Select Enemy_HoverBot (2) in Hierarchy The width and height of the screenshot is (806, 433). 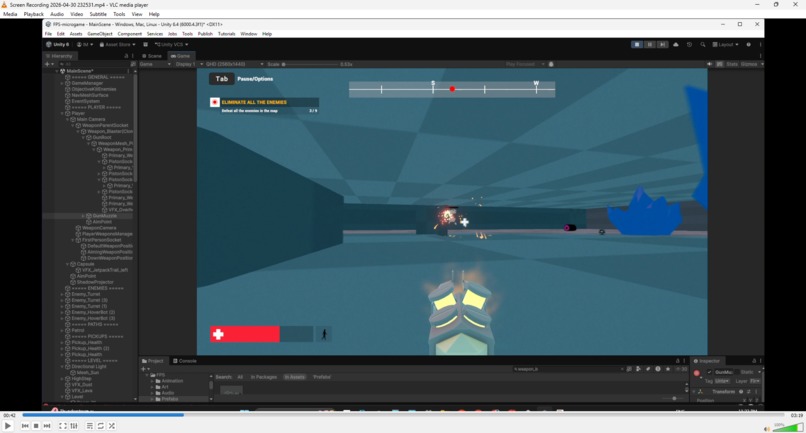point(93,312)
